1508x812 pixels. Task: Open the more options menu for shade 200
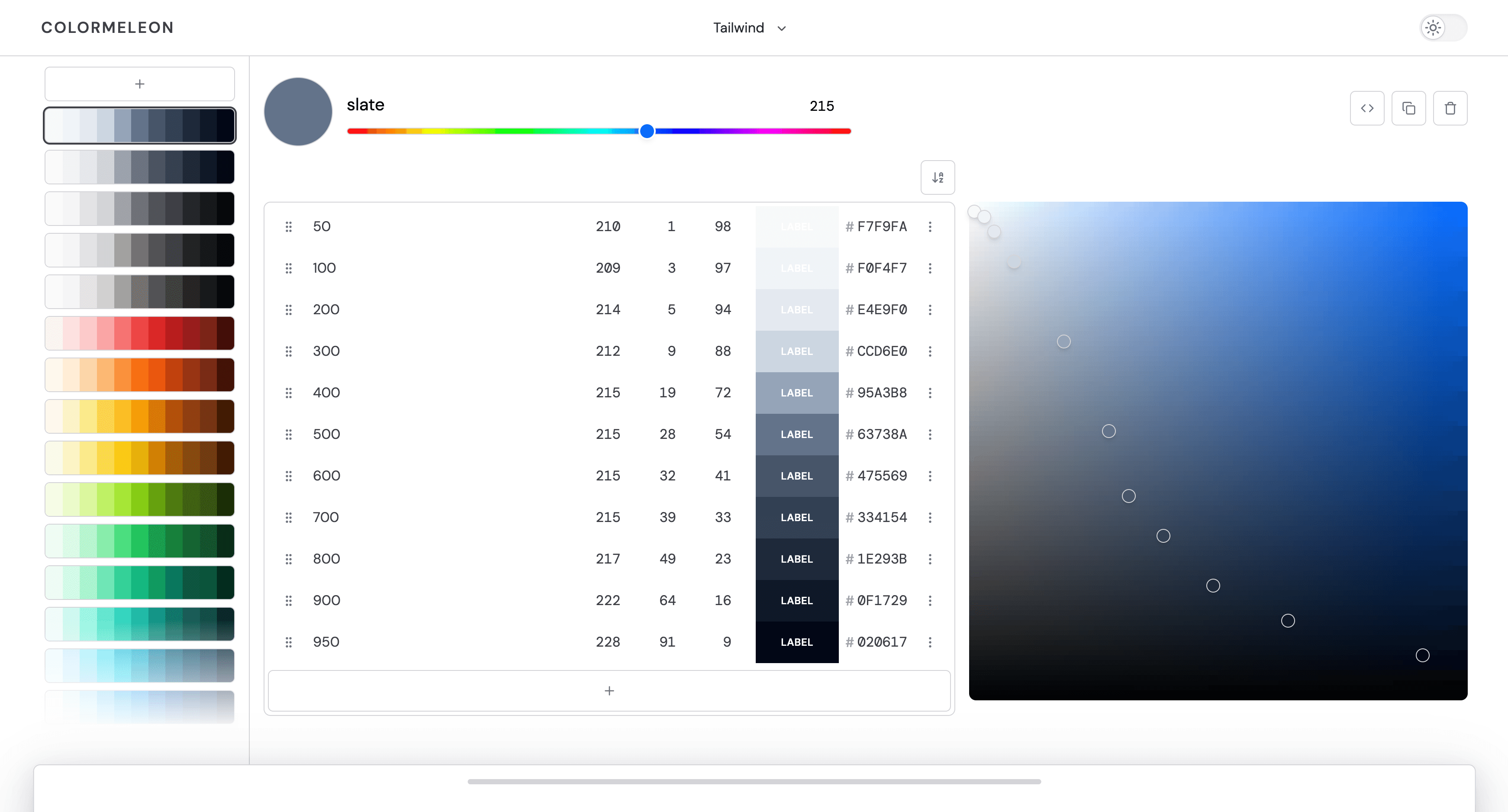pyautogui.click(x=930, y=310)
